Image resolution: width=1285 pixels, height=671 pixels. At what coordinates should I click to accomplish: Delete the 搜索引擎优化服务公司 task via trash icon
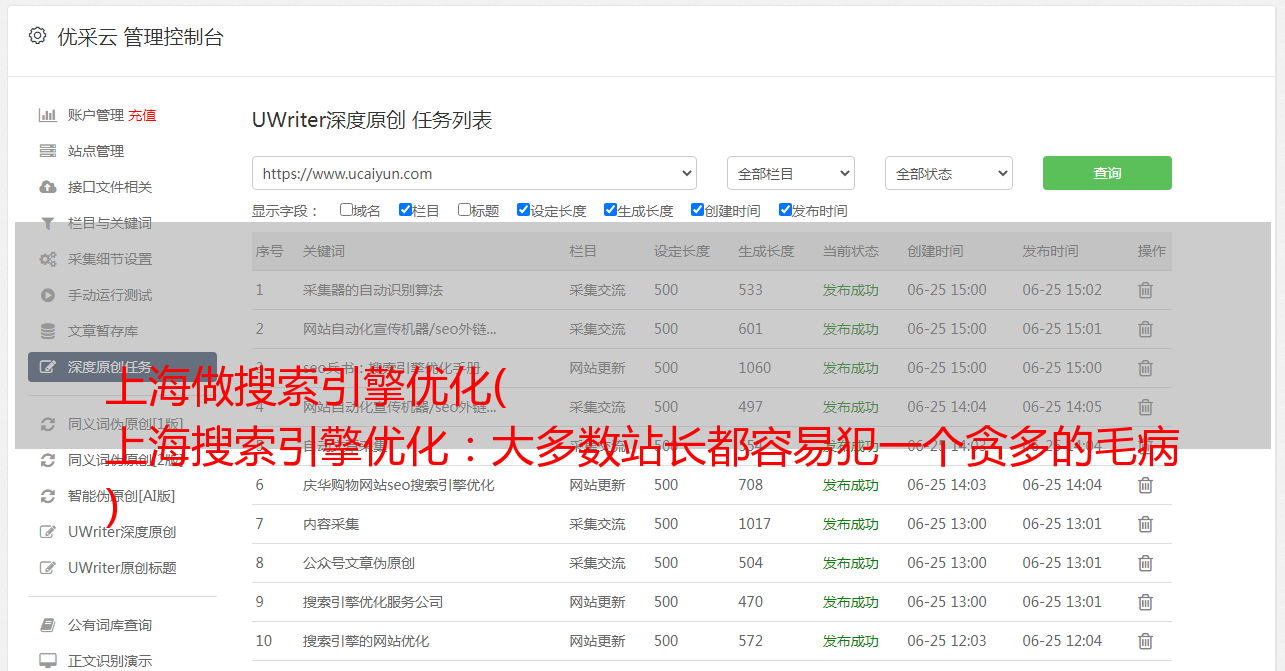click(x=1145, y=602)
